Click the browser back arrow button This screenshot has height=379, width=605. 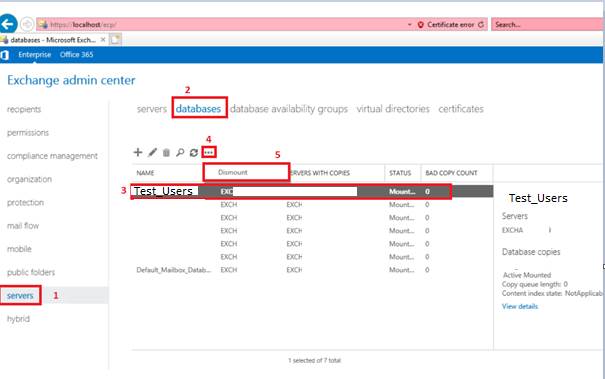(x=8, y=24)
